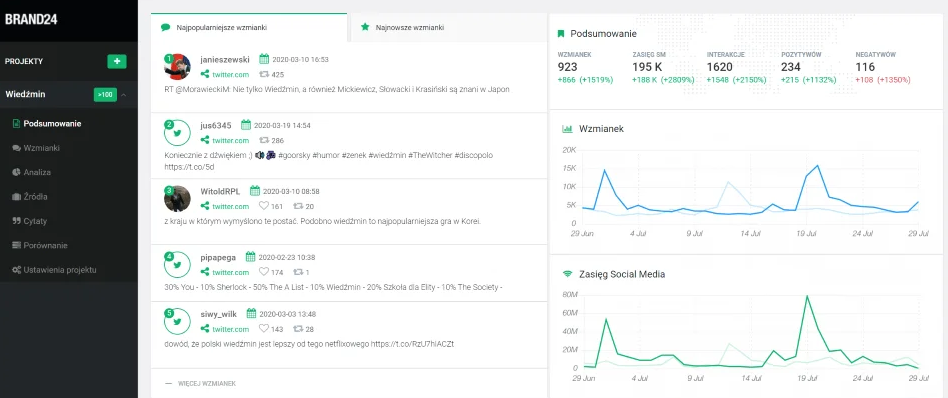Click the calendar icon beside 2020-03-10 16:53

tap(264, 59)
